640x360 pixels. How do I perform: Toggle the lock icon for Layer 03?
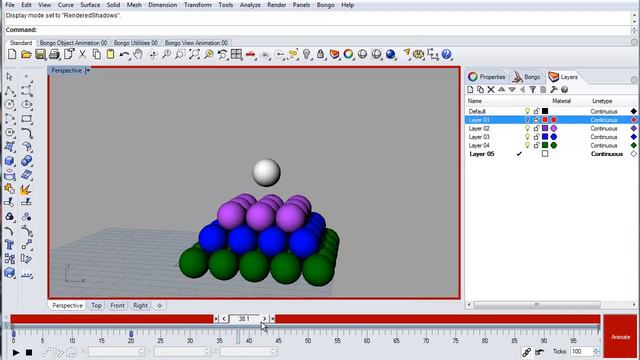(x=536, y=137)
